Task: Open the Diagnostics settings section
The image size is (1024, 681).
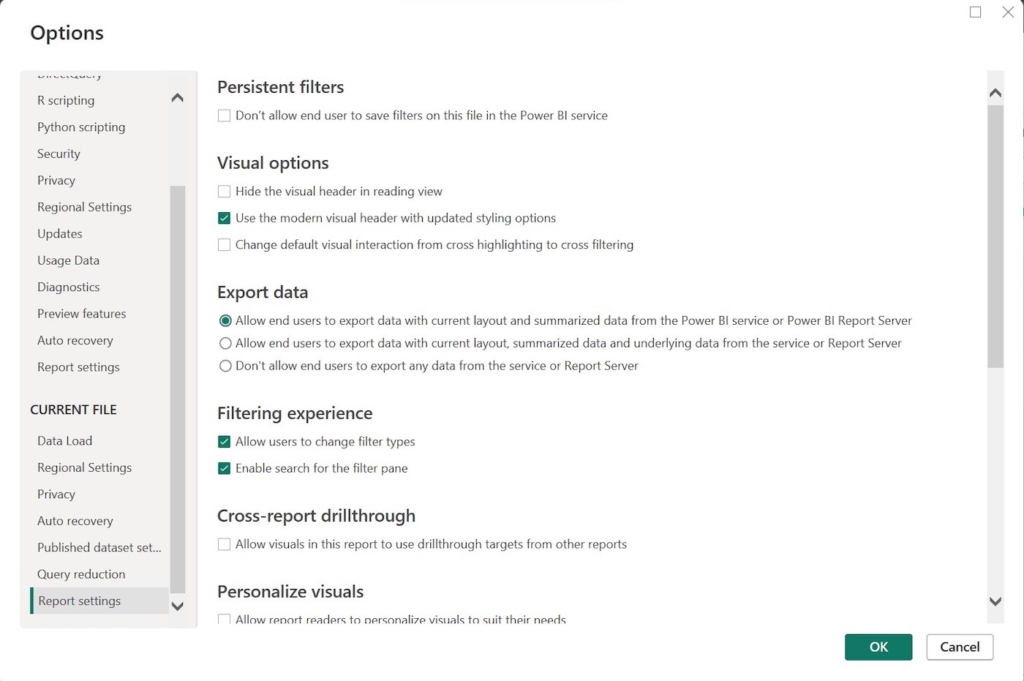Action: pos(67,287)
